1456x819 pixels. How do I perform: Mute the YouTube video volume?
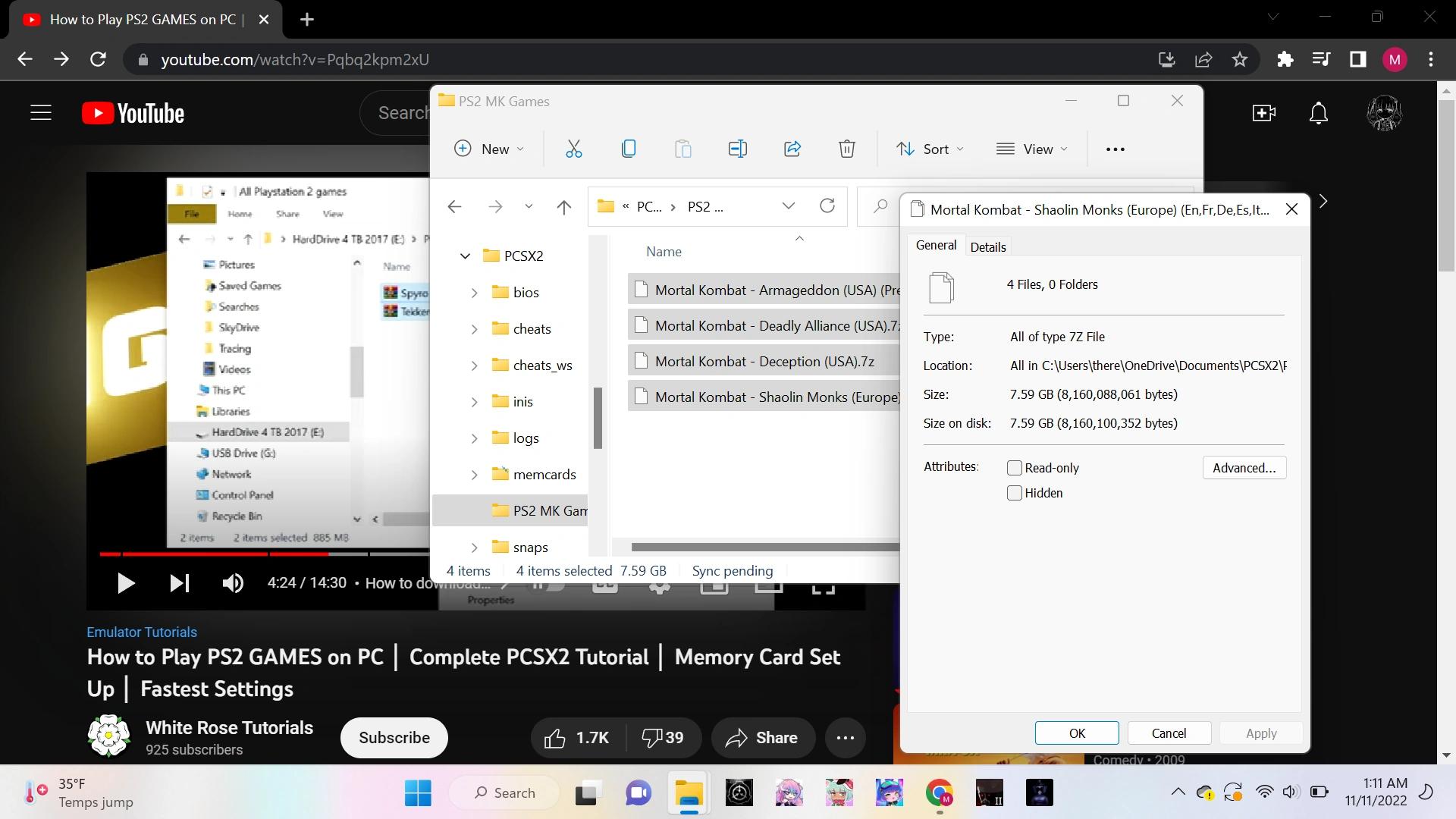tap(233, 583)
